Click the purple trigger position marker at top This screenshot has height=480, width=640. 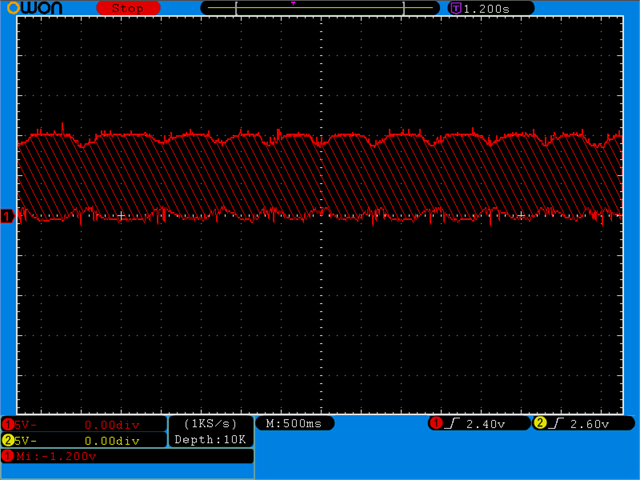point(293,3)
